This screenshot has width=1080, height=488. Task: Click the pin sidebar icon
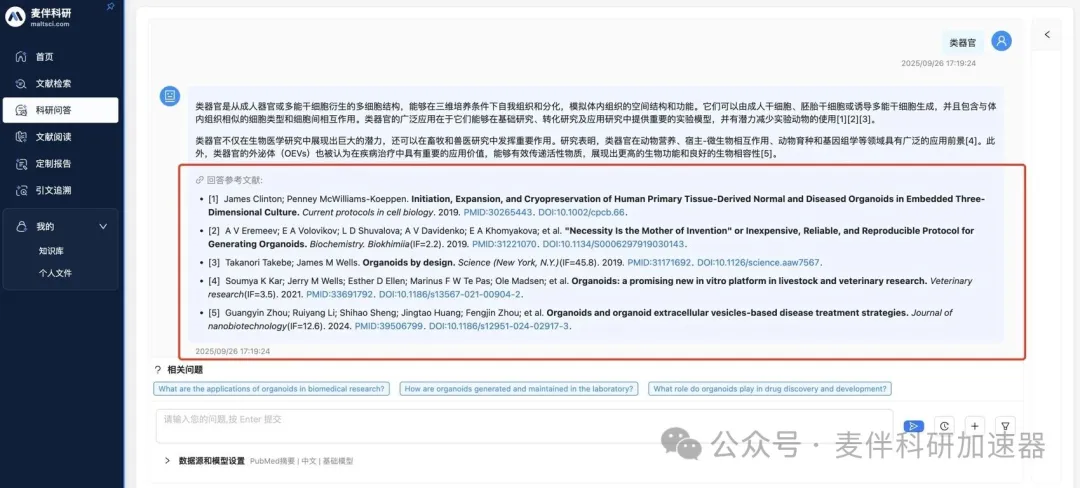coord(110,6)
